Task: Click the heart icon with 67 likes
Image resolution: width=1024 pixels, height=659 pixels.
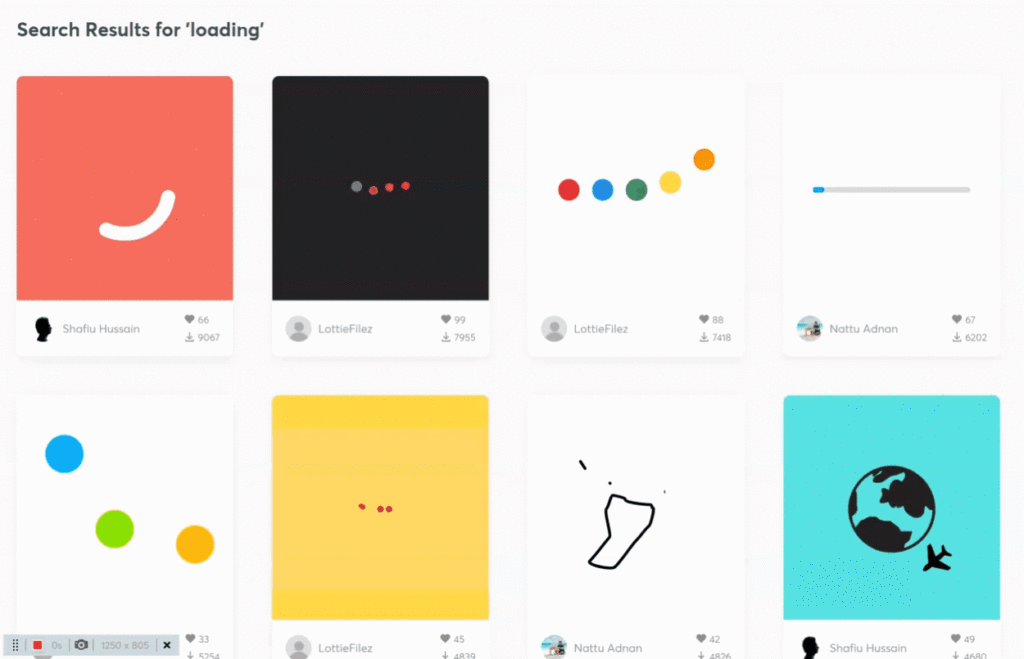Action: click(956, 319)
